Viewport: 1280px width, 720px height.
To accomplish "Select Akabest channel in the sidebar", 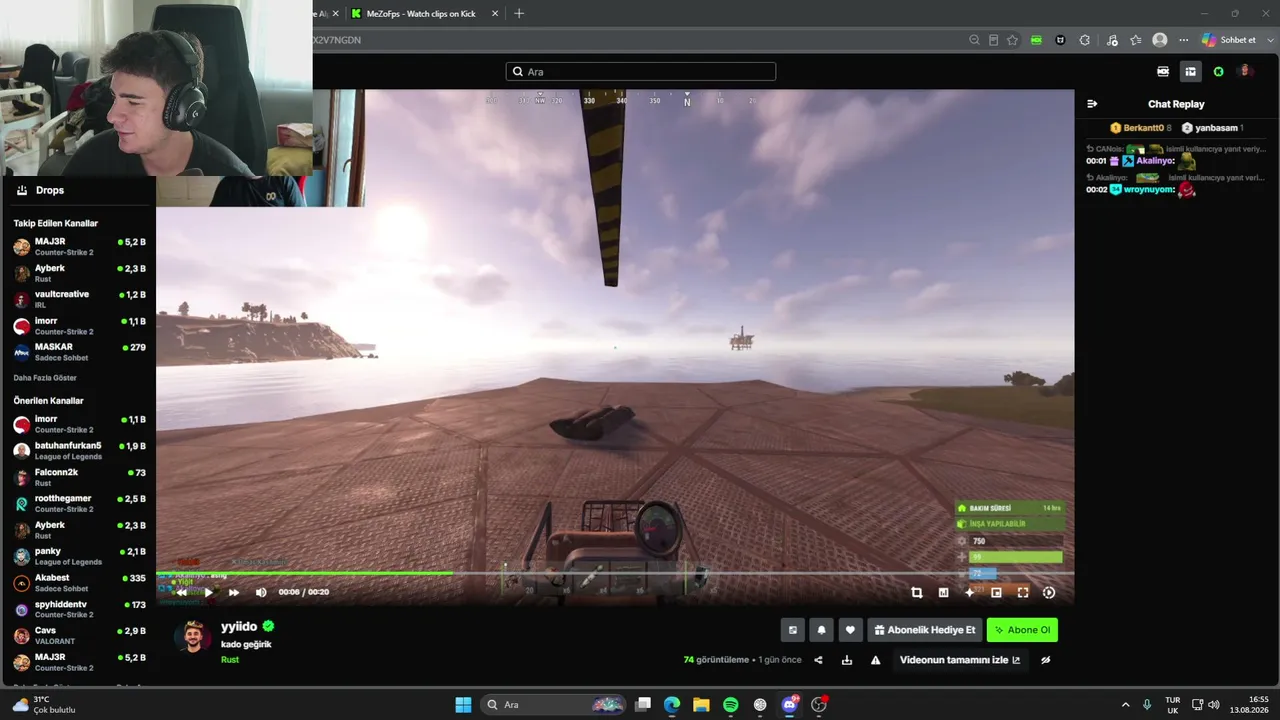I will pyautogui.click(x=78, y=582).
